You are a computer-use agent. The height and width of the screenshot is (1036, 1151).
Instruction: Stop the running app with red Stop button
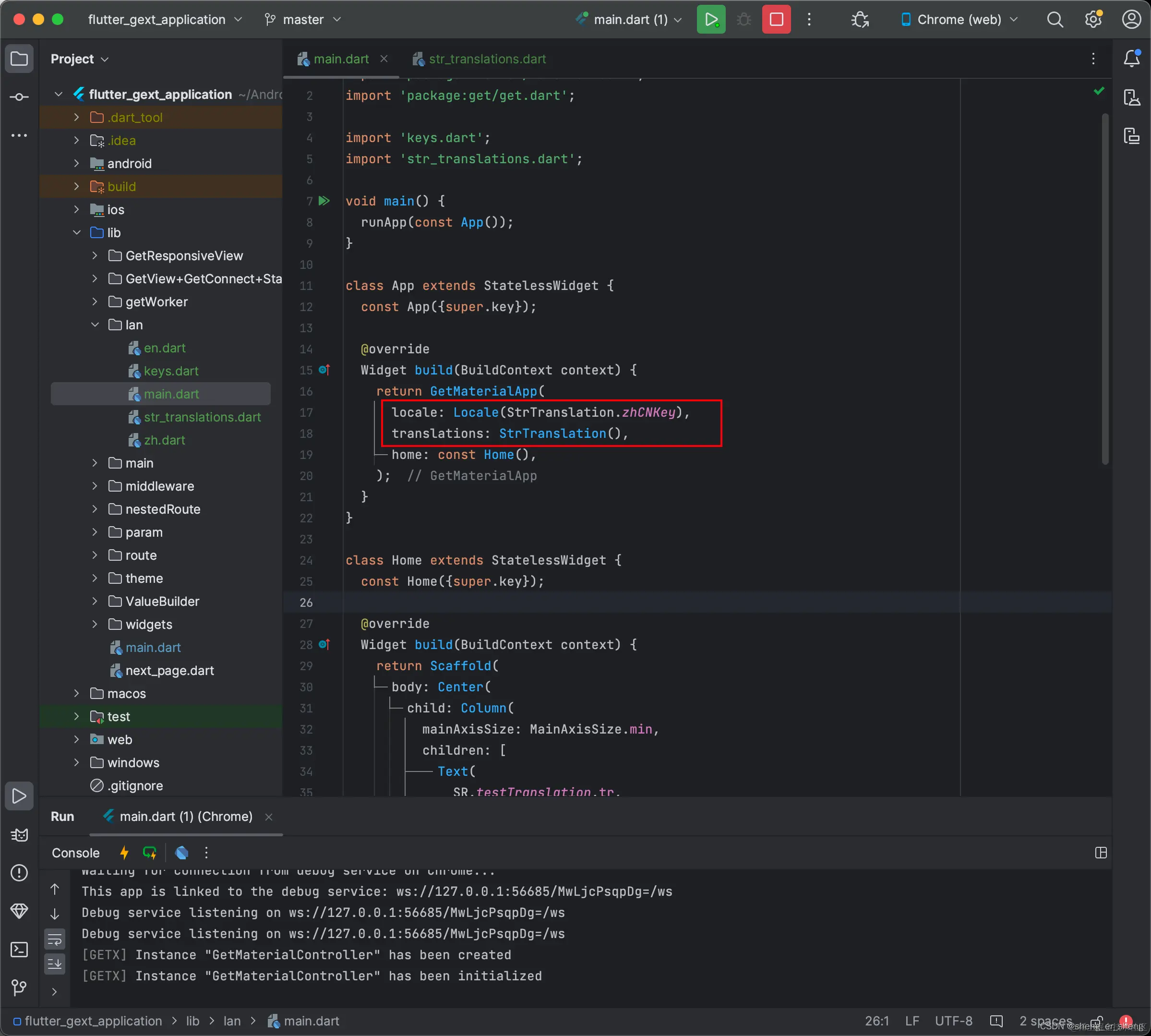click(x=776, y=19)
